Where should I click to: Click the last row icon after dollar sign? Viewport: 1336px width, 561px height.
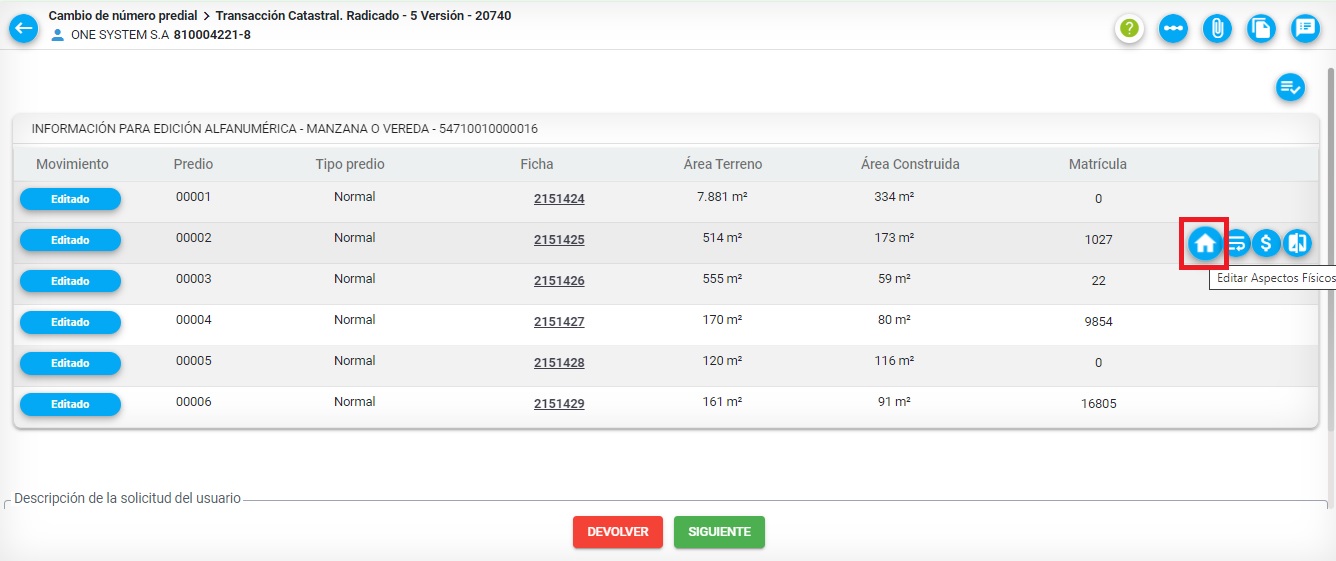(1297, 242)
